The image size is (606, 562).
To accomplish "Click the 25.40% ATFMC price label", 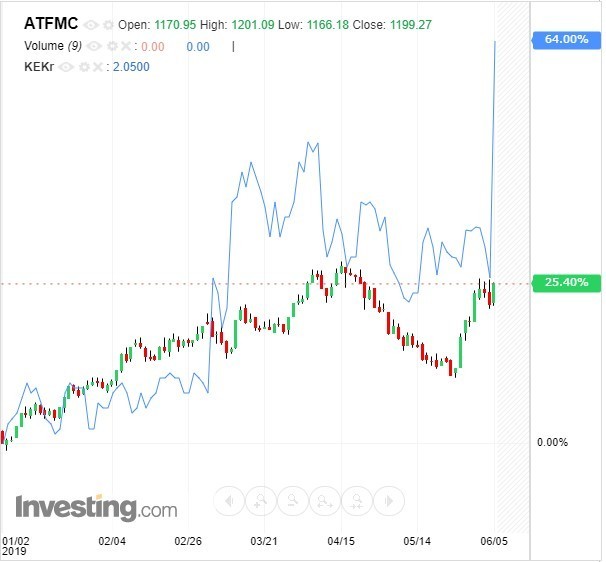I will coord(566,283).
